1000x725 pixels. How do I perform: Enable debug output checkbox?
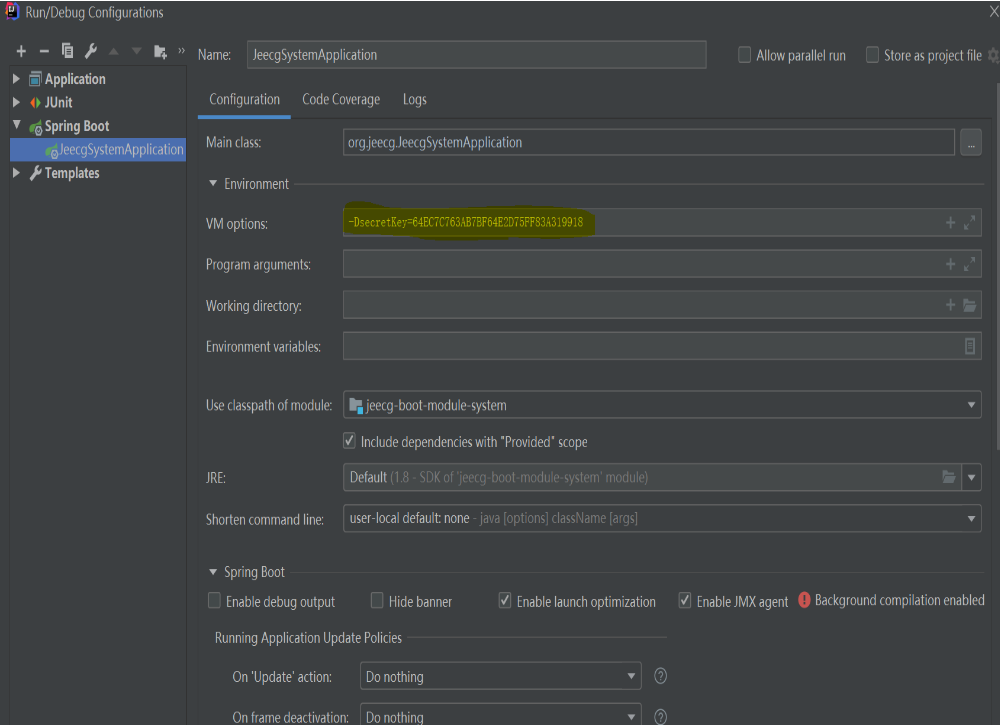pos(214,601)
